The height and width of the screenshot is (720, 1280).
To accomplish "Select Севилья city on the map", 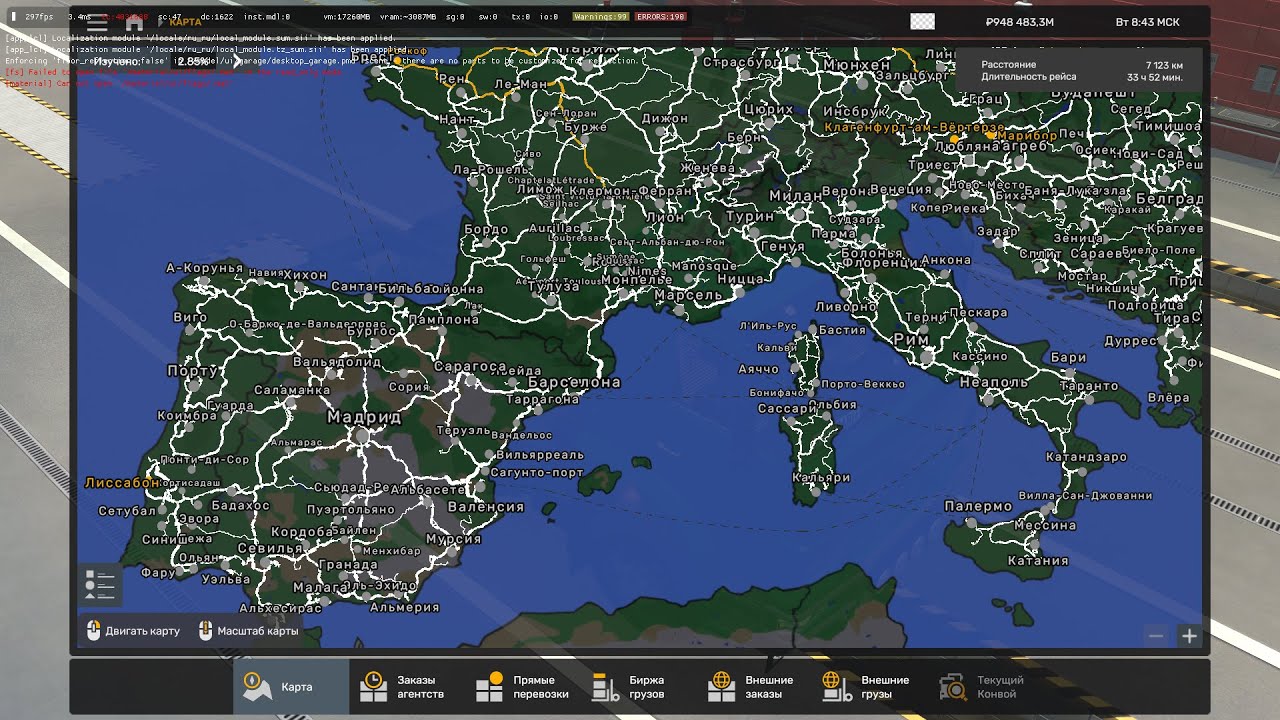I will [x=270, y=548].
